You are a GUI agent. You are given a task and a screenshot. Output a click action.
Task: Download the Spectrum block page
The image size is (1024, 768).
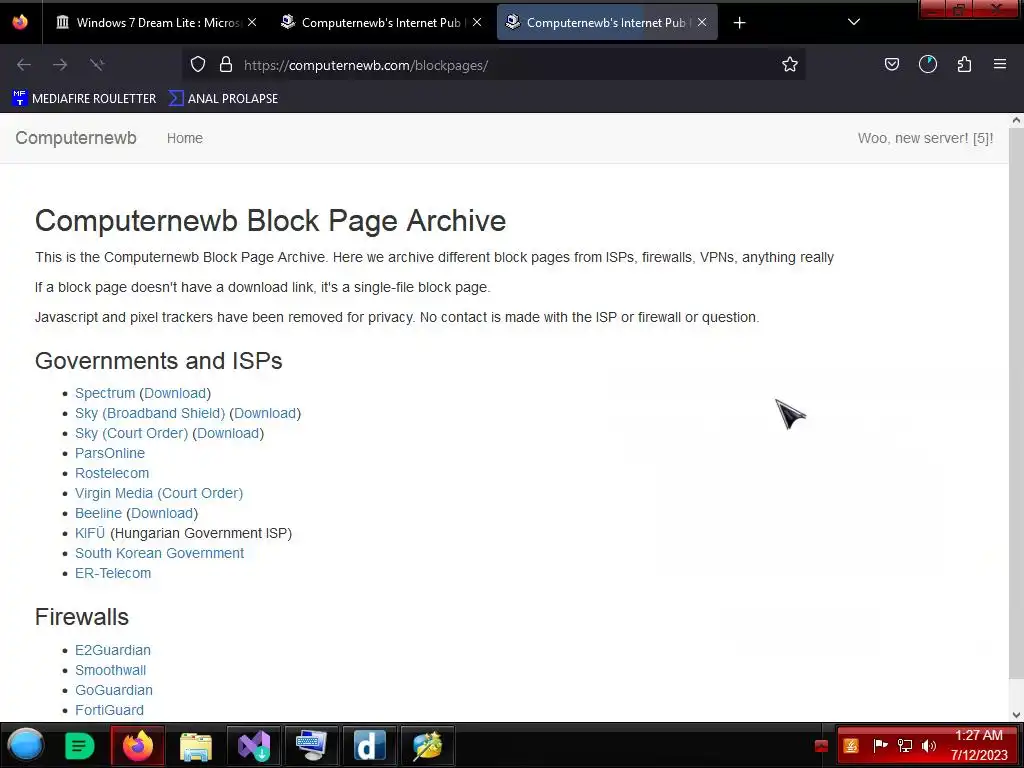click(x=175, y=393)
